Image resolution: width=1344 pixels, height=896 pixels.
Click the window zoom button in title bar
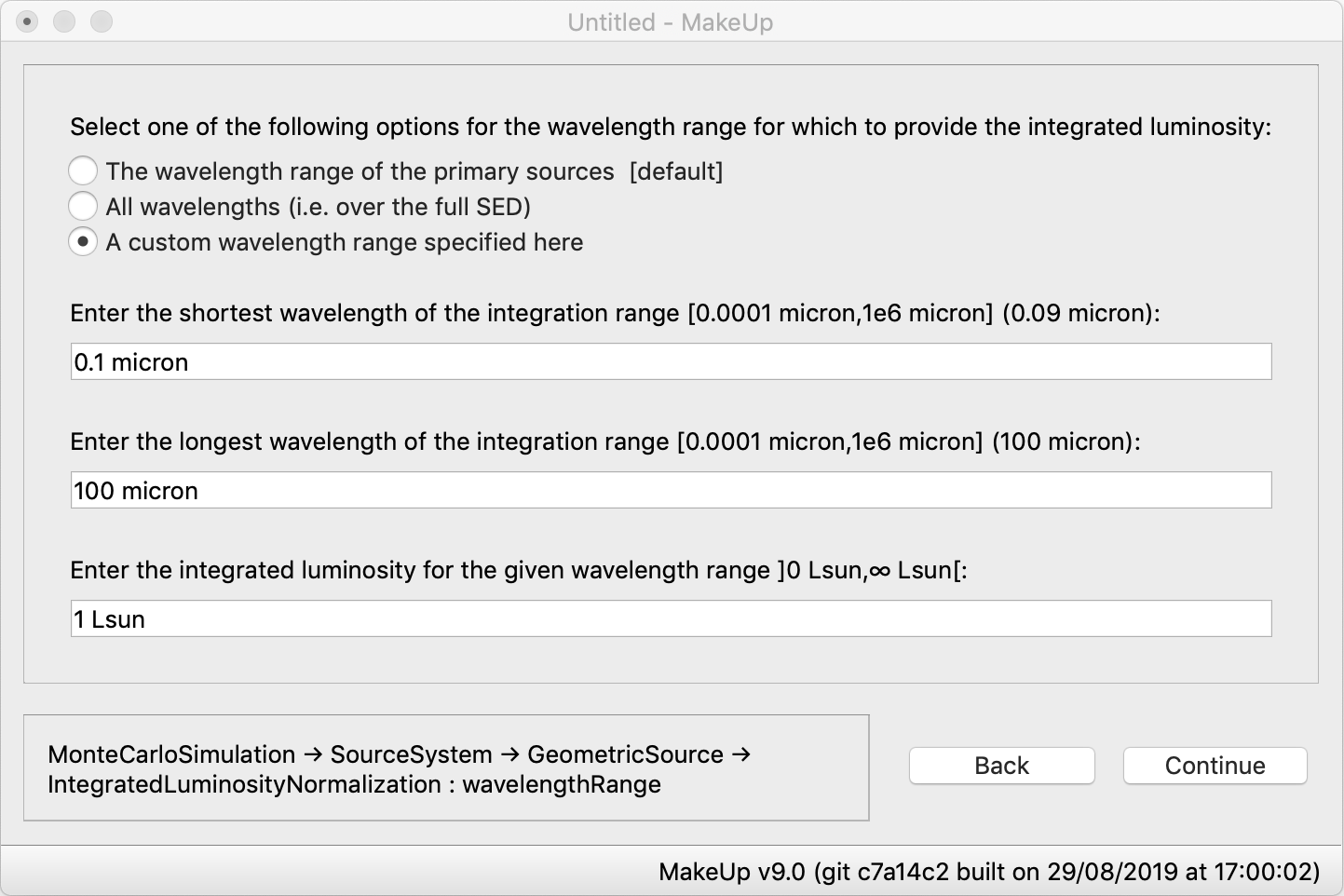click(x=102, y=21)
